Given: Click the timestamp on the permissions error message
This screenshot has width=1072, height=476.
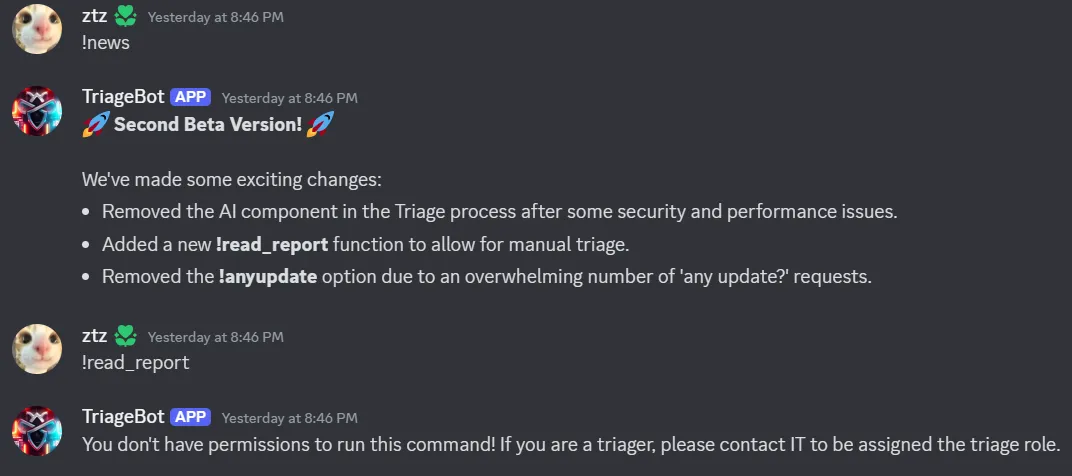Looking at the screenshot, I should (289, 418).
